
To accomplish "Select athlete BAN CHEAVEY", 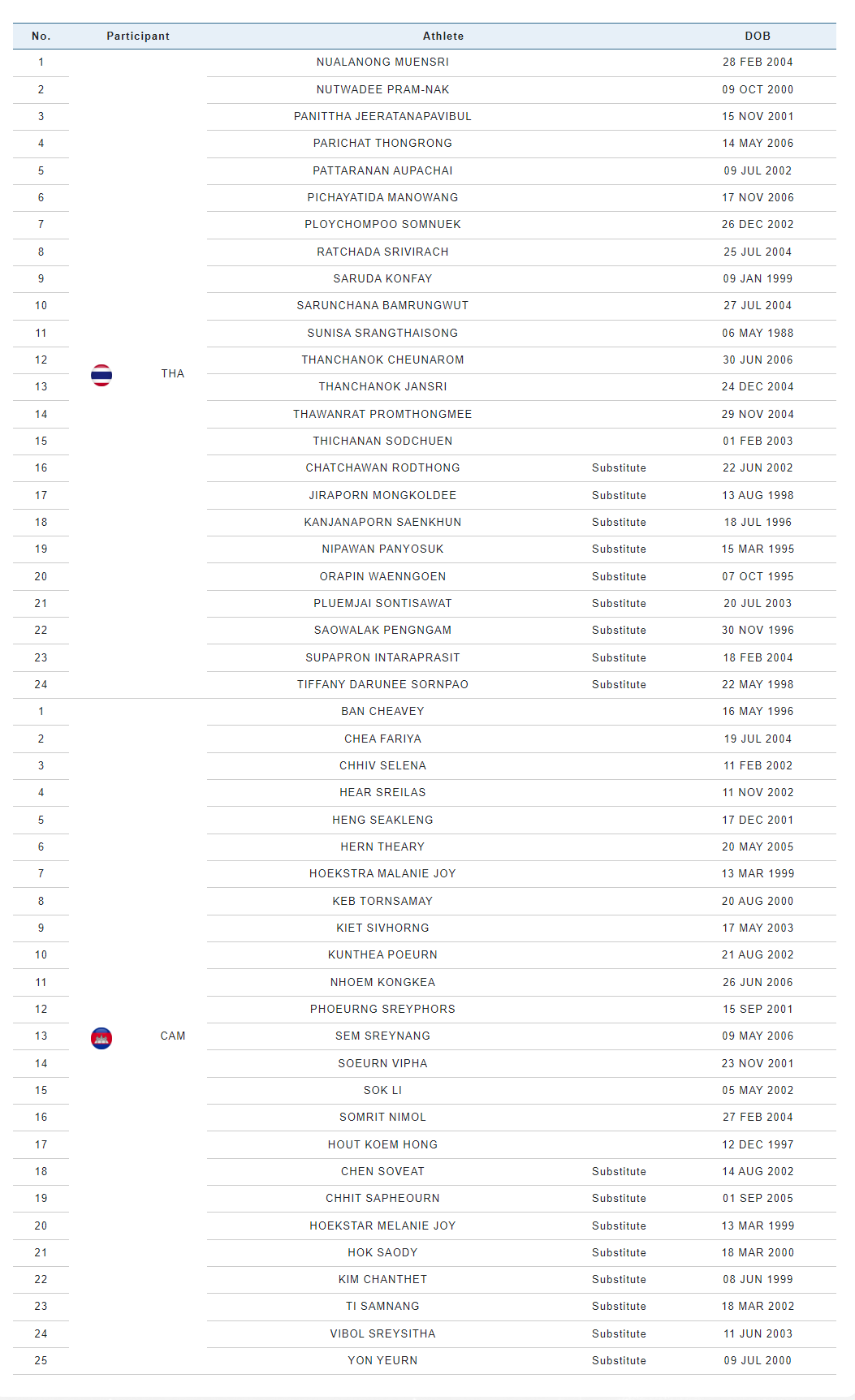I will click(382, 712).
